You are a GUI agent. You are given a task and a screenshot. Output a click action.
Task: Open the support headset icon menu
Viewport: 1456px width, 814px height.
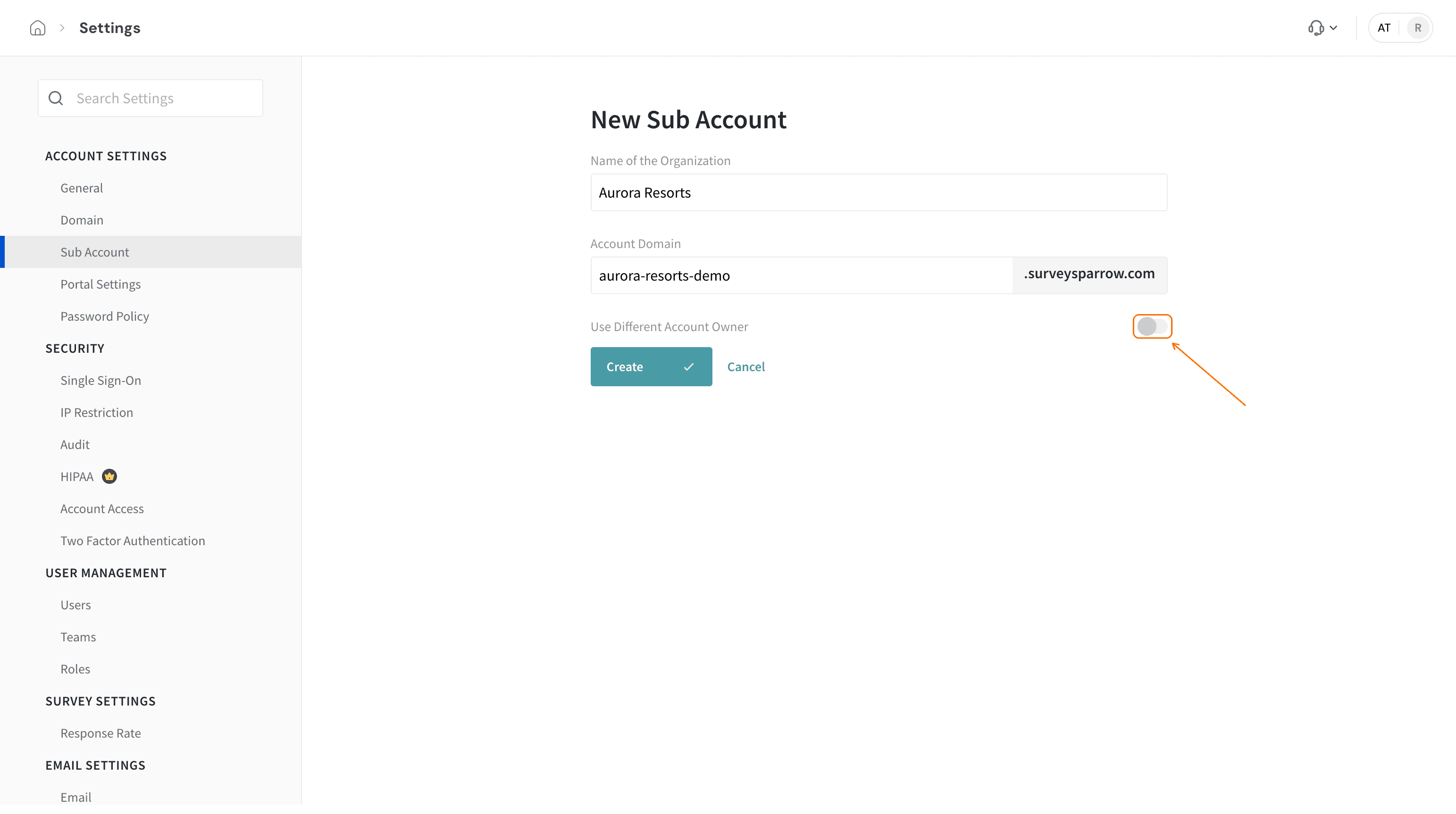[x=1316, y=28]
